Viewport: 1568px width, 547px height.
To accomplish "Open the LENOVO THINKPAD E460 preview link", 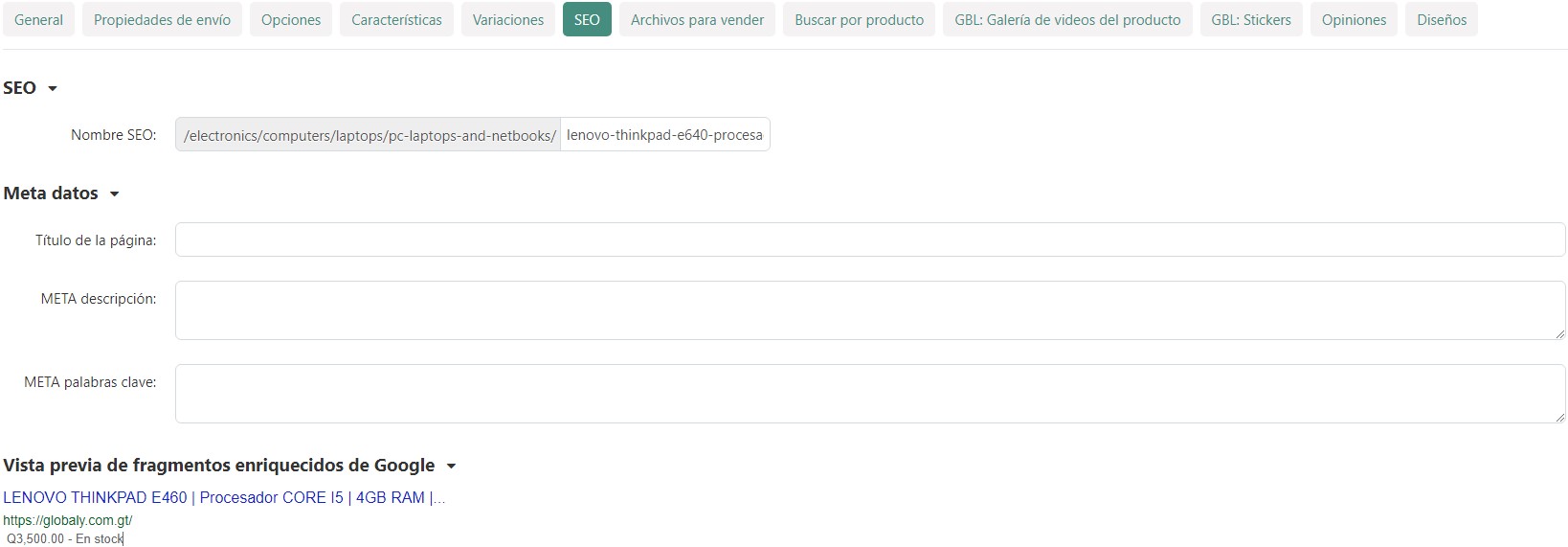I will [223, 497].
